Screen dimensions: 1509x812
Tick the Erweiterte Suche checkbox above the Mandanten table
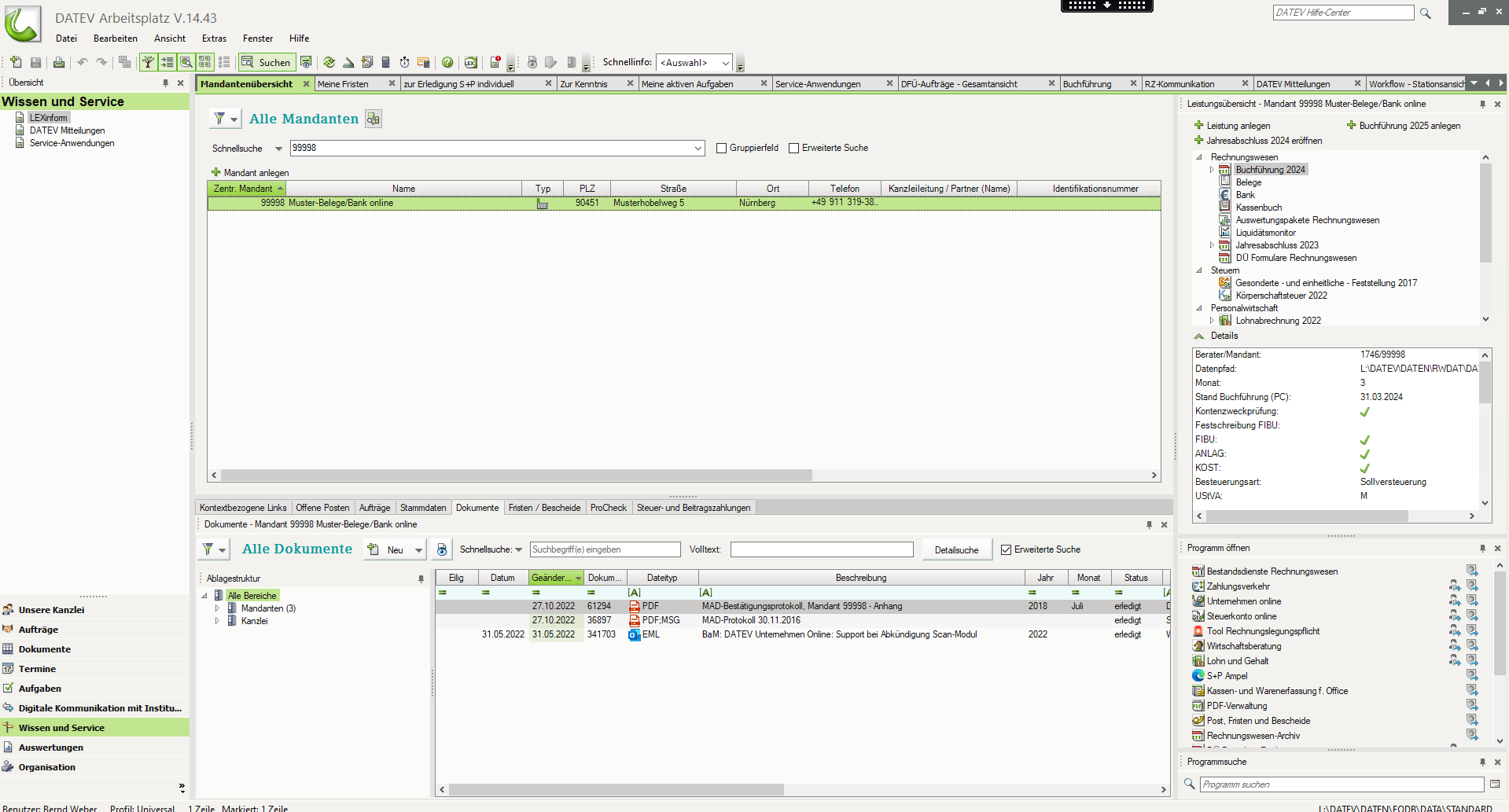[793, 148]
